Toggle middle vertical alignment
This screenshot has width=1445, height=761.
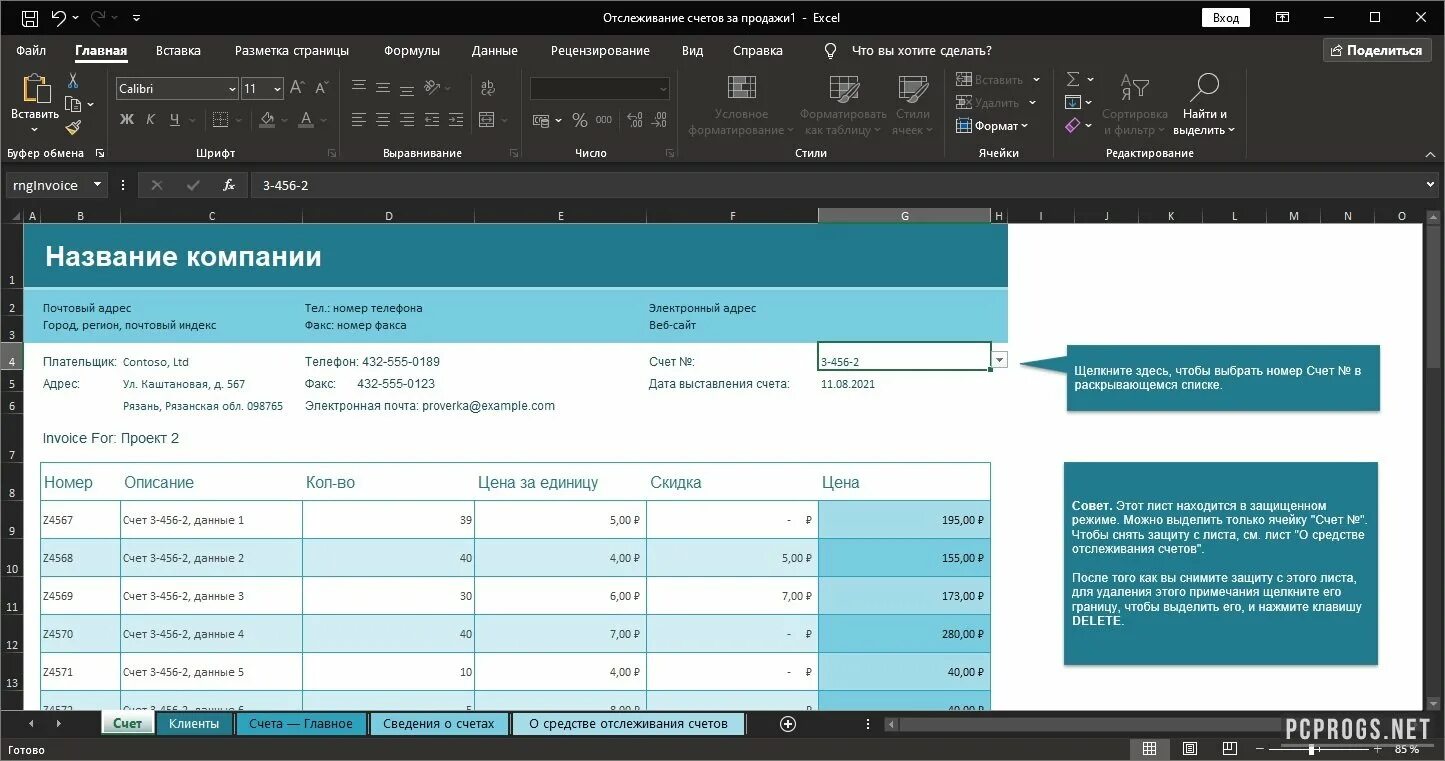click(x=382, y=88)
